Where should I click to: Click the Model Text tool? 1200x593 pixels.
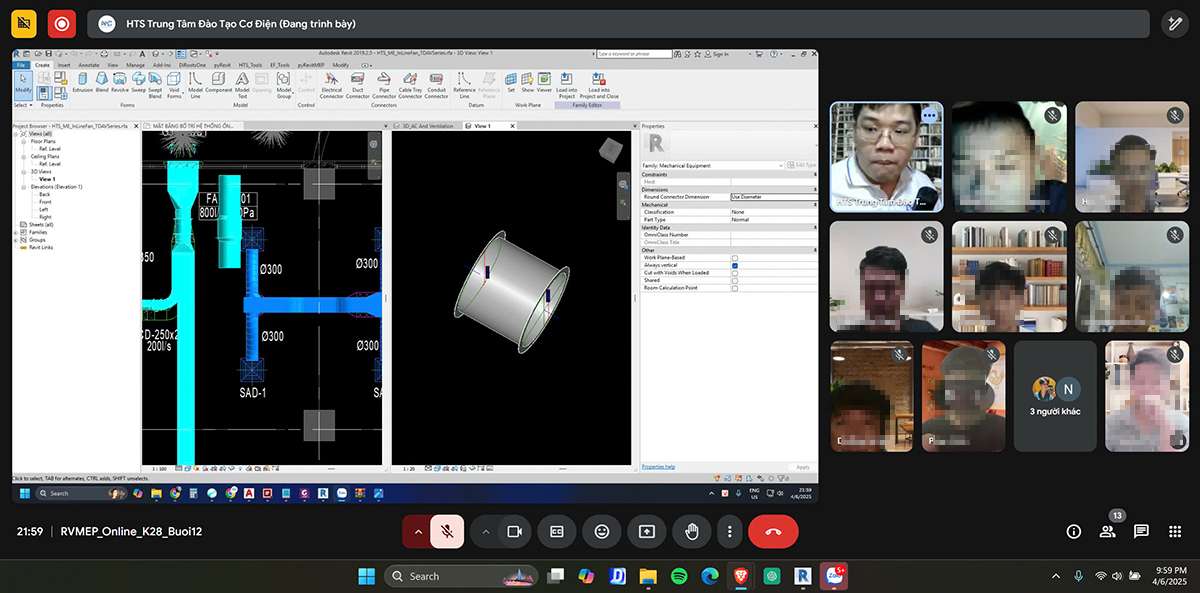242,86
